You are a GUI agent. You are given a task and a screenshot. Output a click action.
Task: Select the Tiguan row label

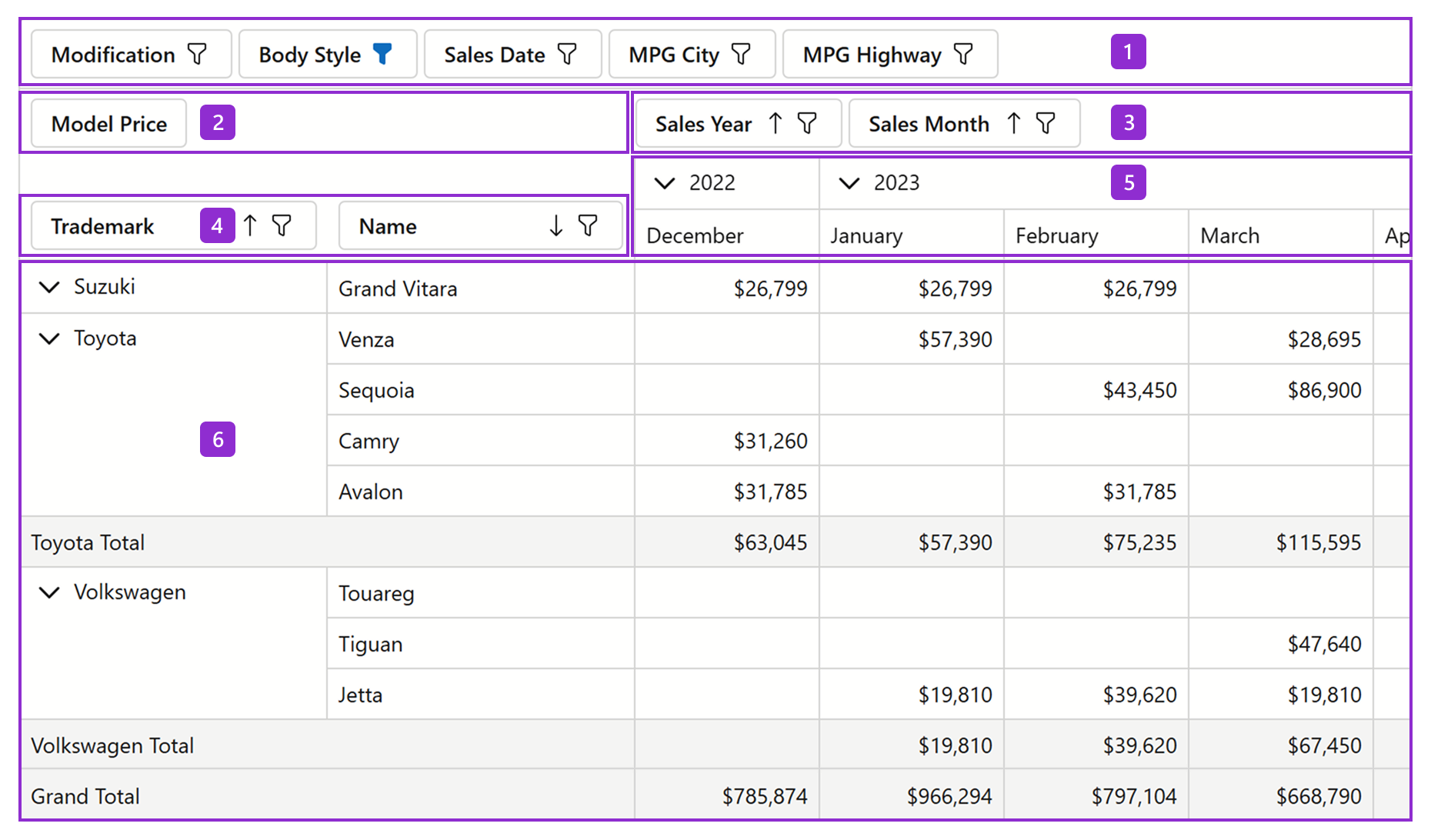(370, 644)
